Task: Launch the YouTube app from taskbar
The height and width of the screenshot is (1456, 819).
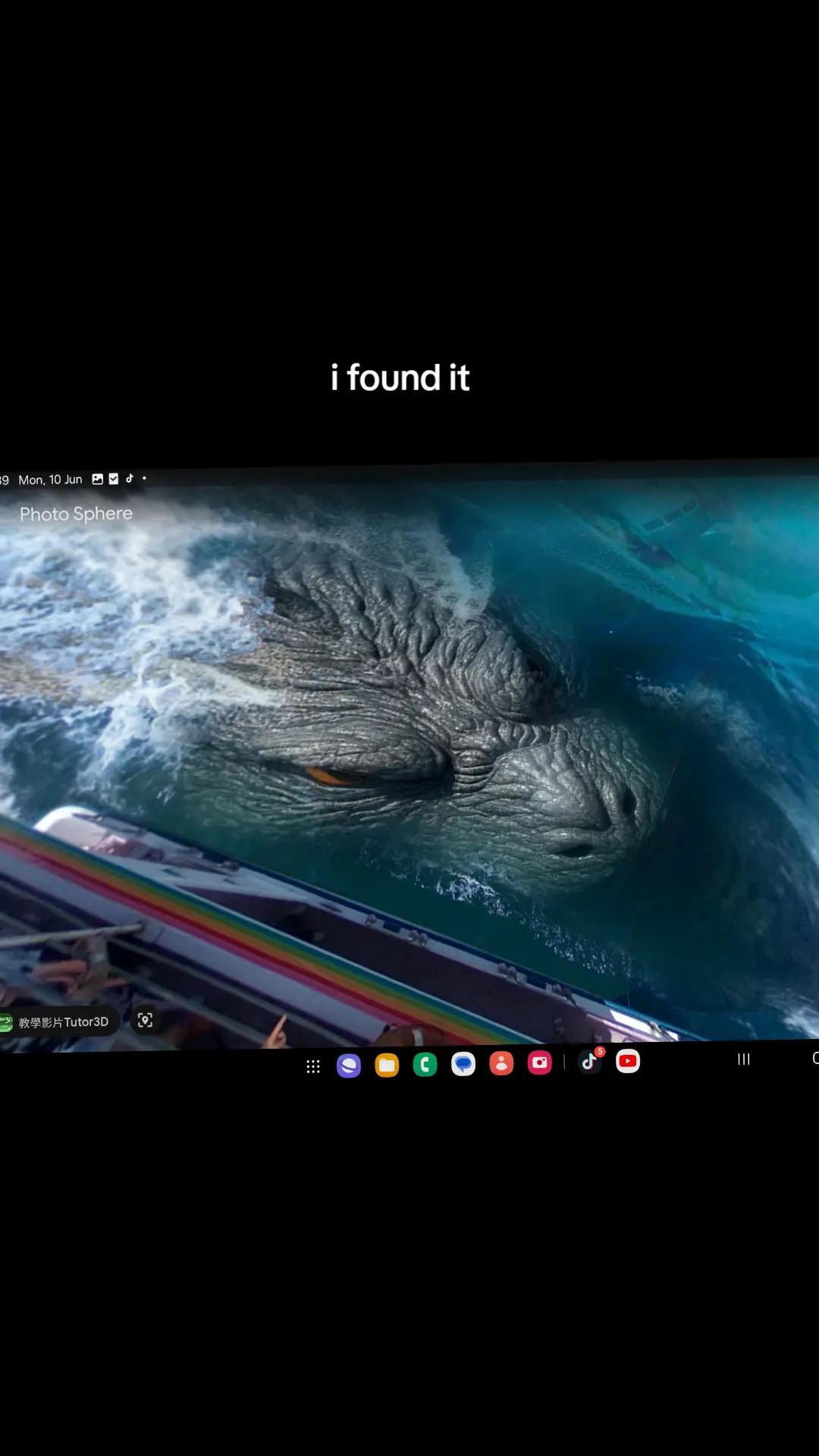Action: (628, 1061)
